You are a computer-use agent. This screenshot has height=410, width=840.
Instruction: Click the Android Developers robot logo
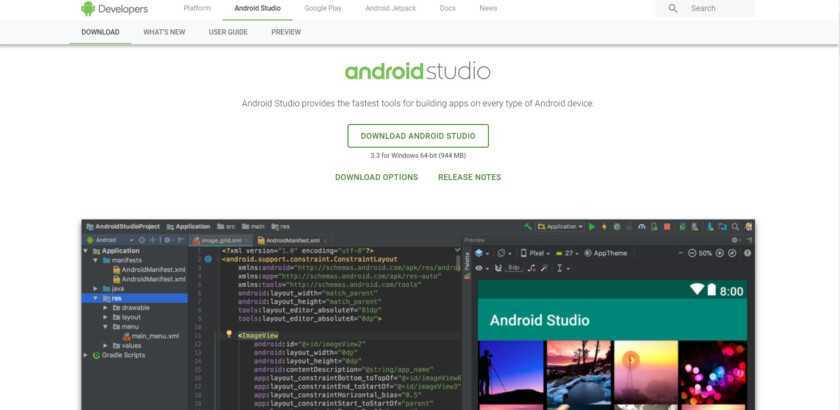point(88,8)
